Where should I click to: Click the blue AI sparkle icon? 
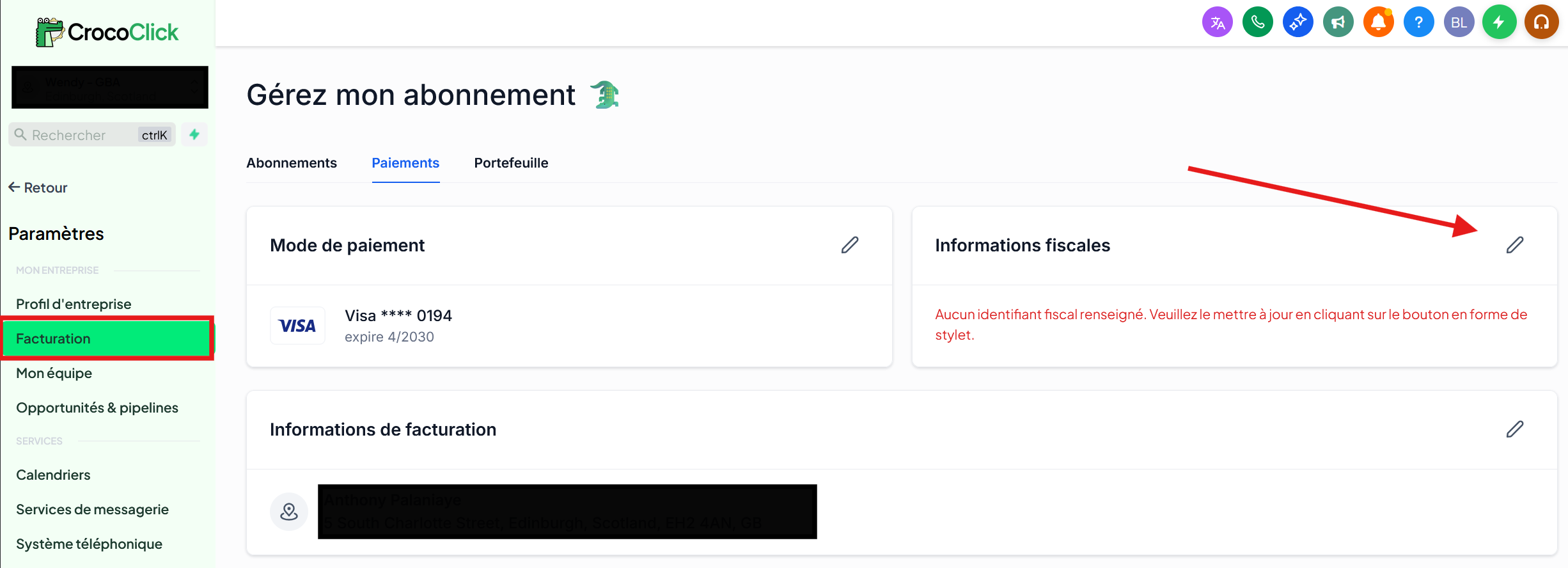pyautogui.click(x=1298, y=22)
